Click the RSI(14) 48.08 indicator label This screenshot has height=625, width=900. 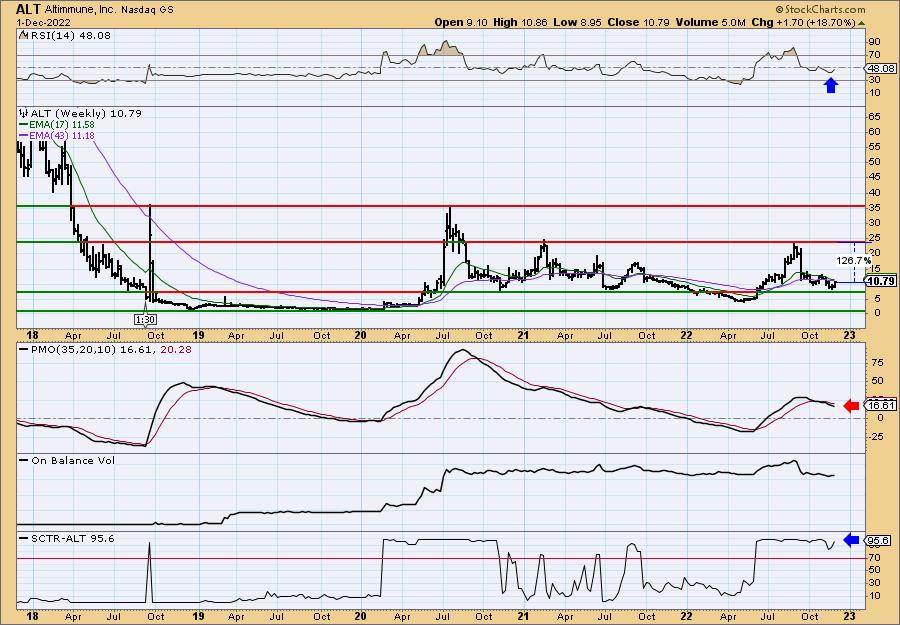(70, 35)
